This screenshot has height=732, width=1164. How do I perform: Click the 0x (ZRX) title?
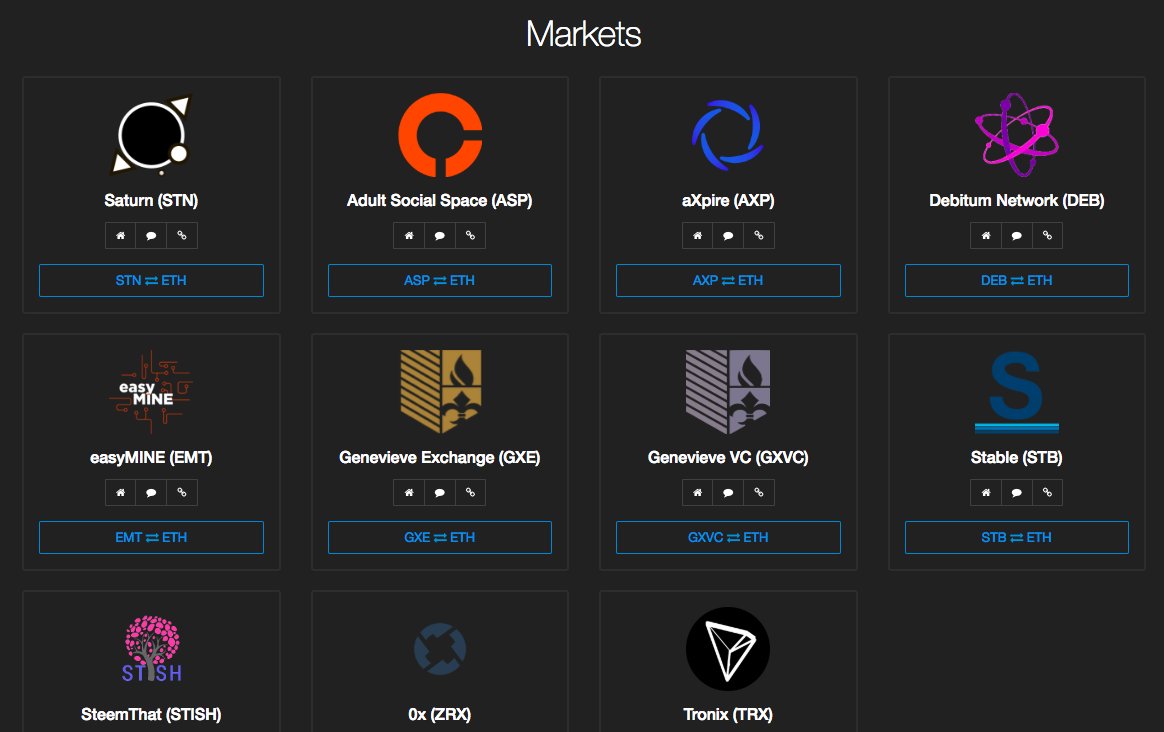pyautogui.click(x=439, y=714)
